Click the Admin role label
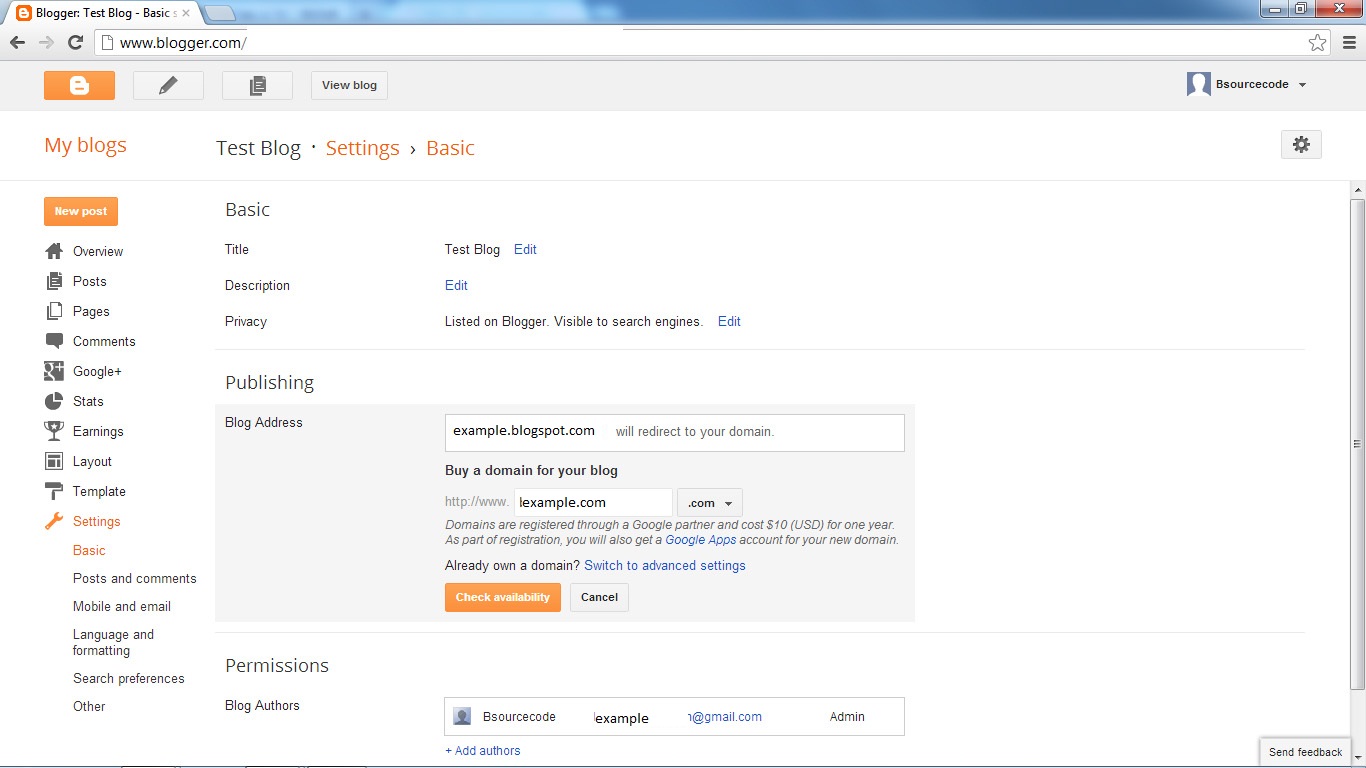This screenshot has width=1366, height=768. (847, 716)
